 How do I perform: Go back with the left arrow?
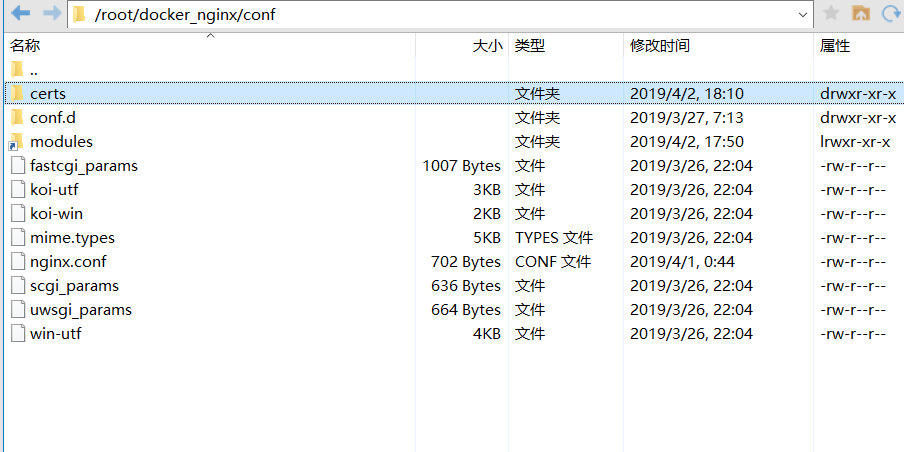(x=21, y=13)
